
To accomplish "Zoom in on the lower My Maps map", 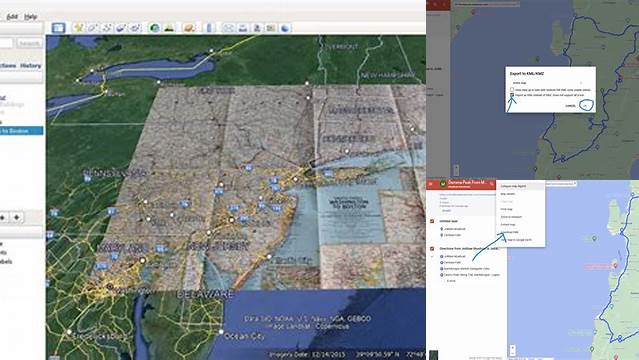I will click(513, 347).
